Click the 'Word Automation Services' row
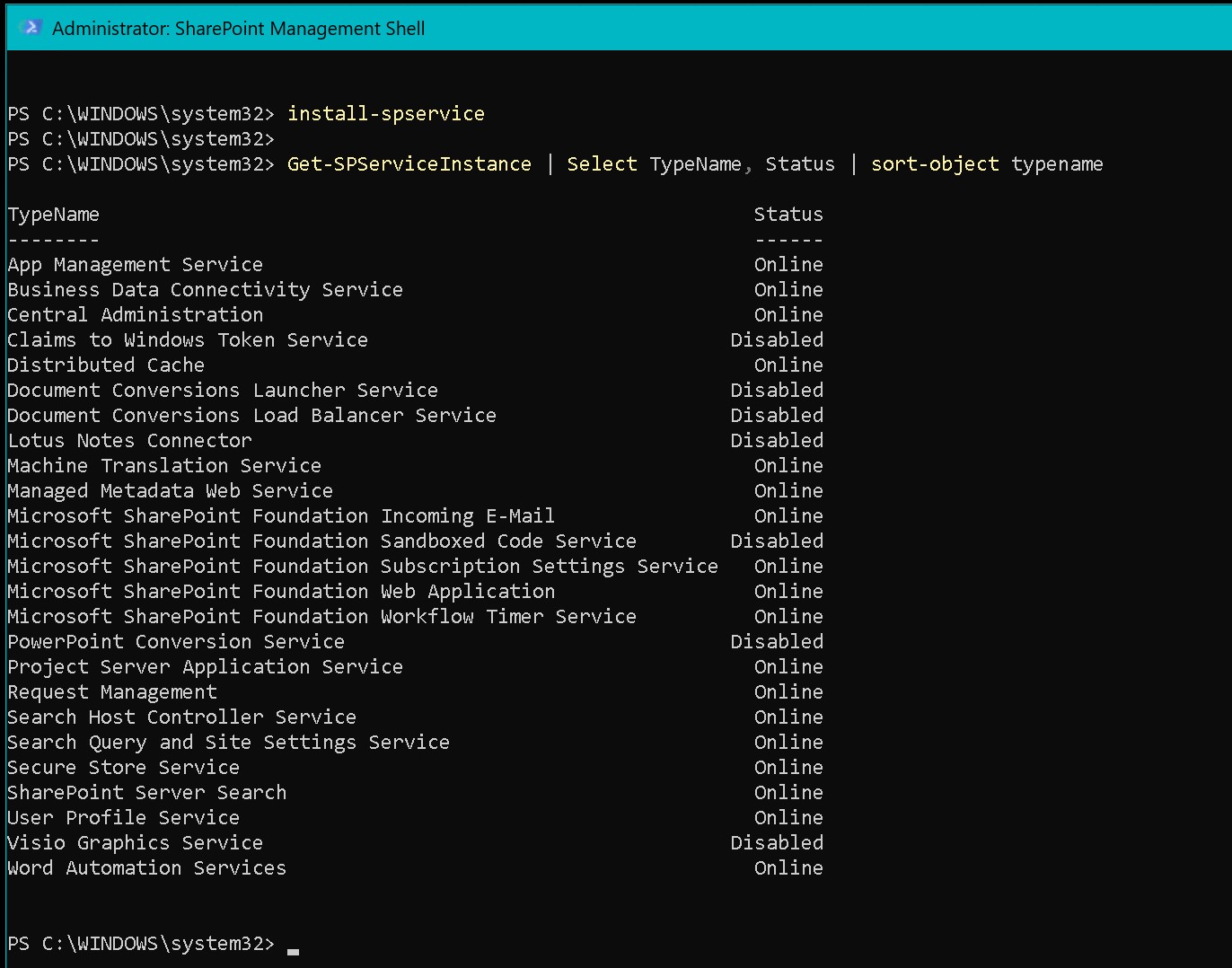The height and width of the screenshot is (968, 1232). tap(416, 868)
